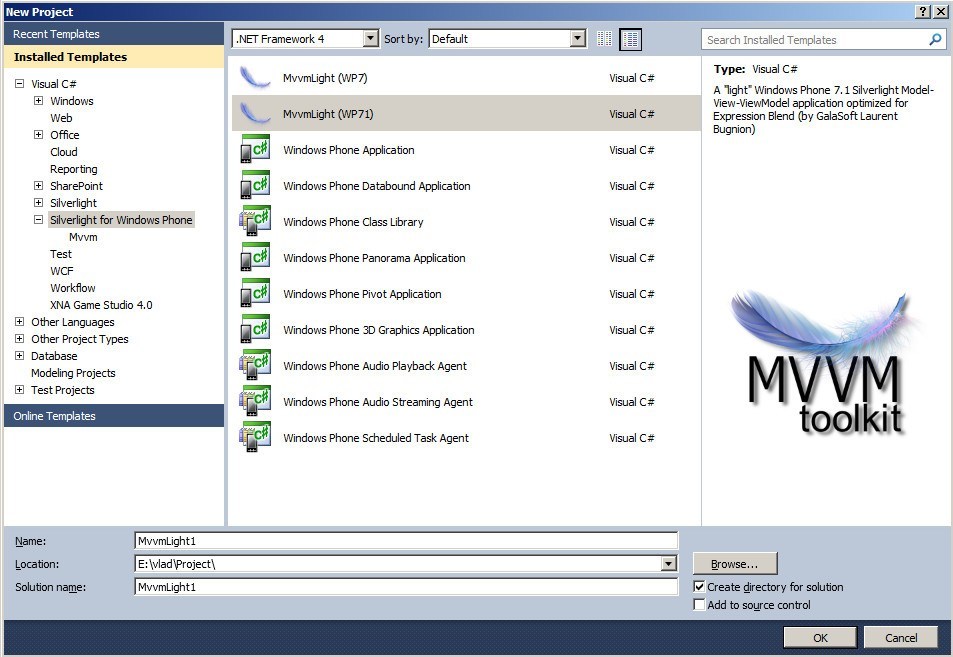The height and width of the screenshot is (657, 953).
Task: Click the Windows Phone Audio Streaming Agent icon
Action: [255, 401]
